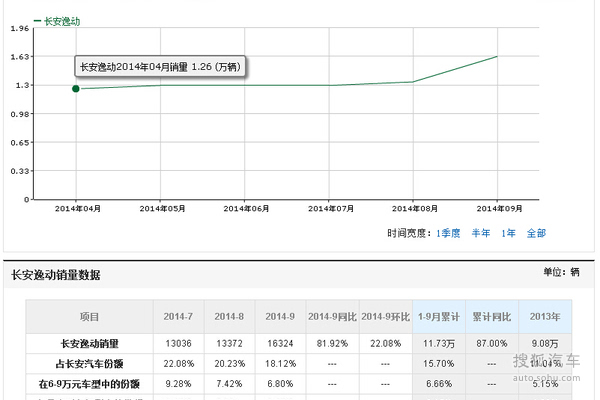600x400 pixels.
Task: Set time width to 半年
Action: tap(481, 233)
